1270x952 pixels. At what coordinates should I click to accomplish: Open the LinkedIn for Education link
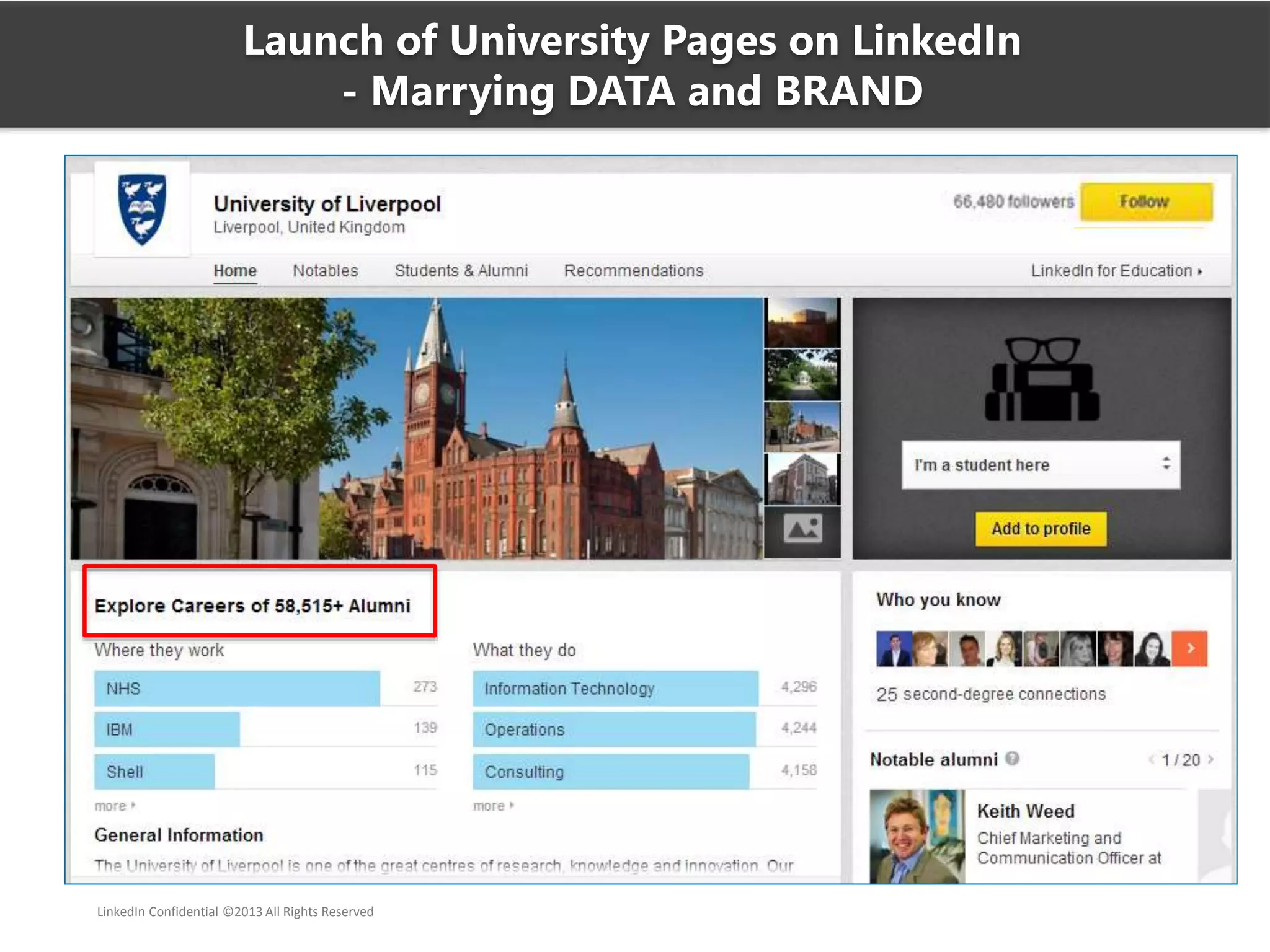pos(1116,271)
